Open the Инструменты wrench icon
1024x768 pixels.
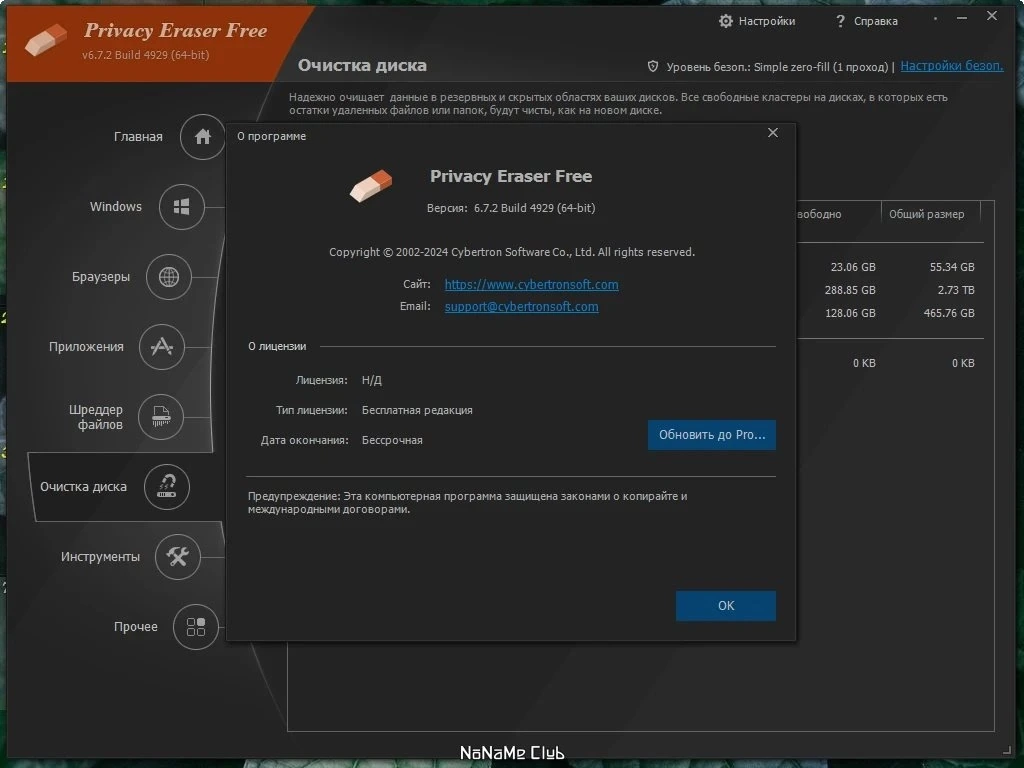tap(178, 556)
